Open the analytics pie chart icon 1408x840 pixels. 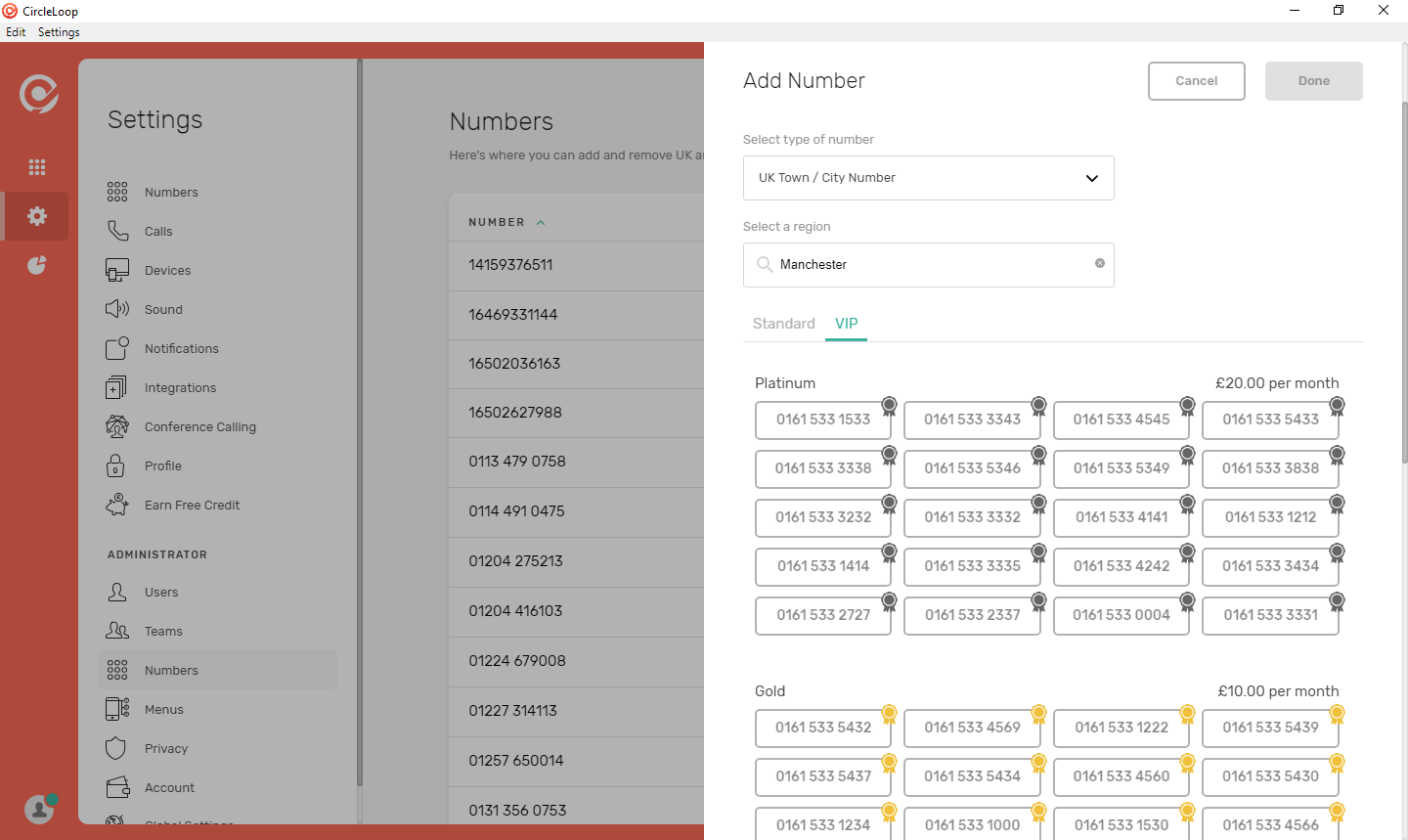(37, 265)
